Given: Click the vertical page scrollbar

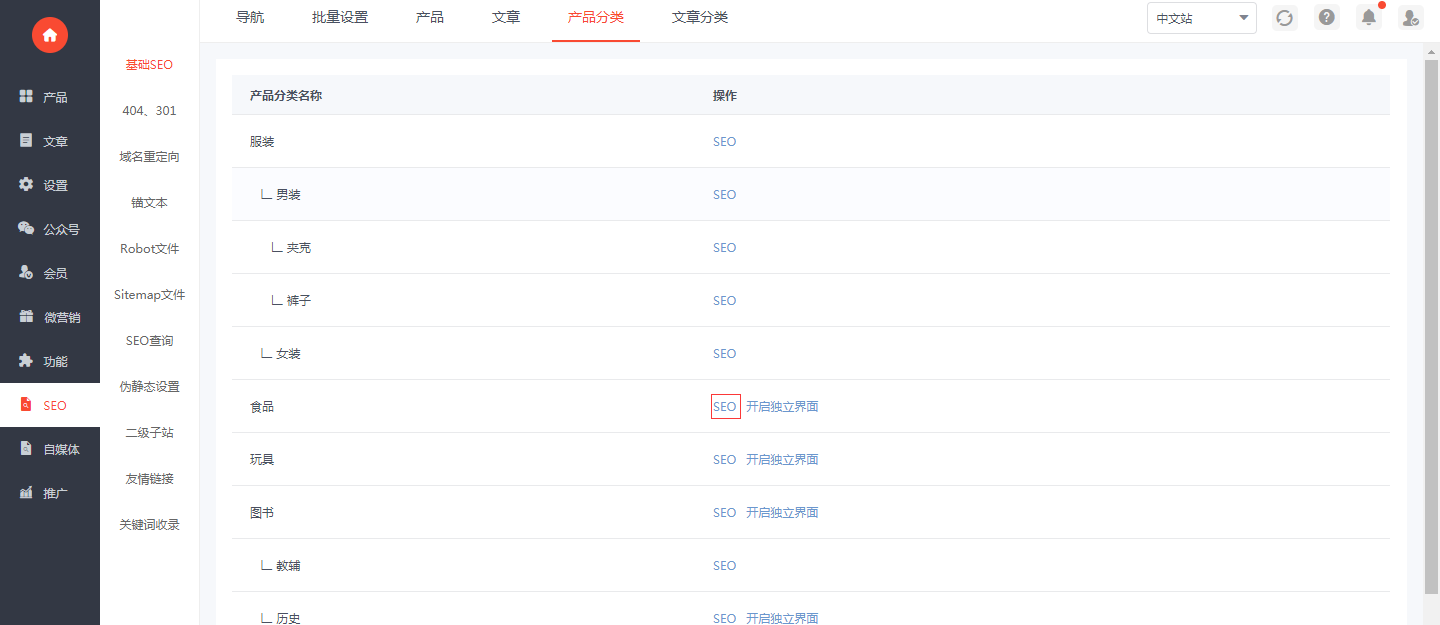Looking at the screenshot, I should 1431,325.
